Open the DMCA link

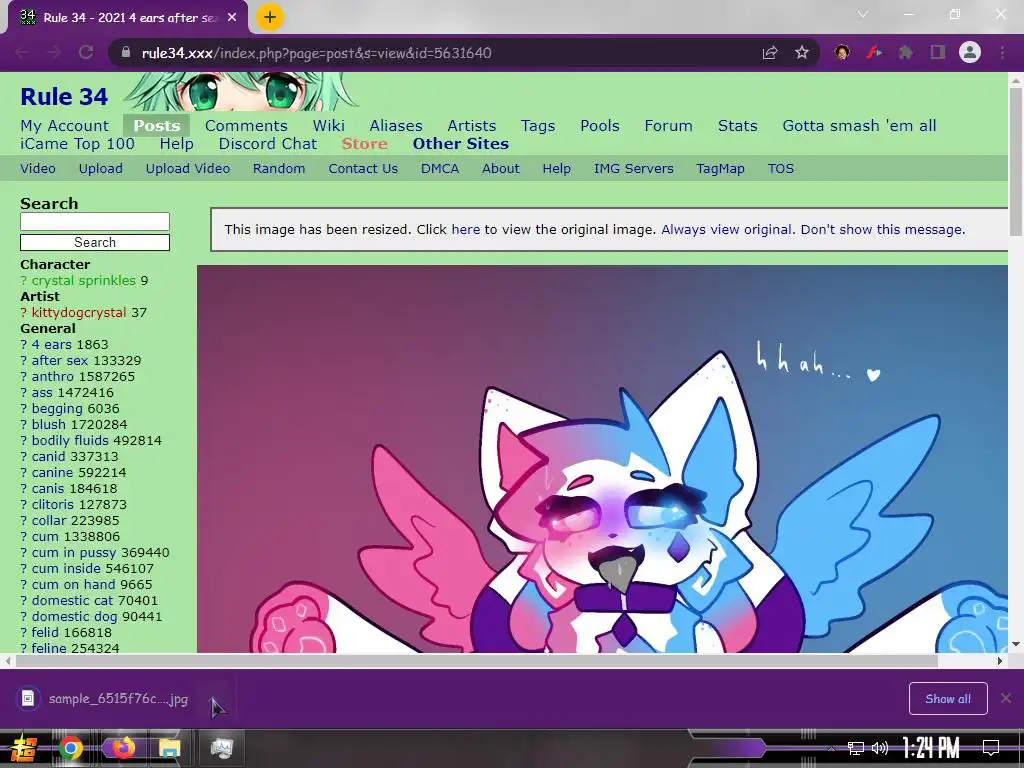(x=440, y=168)
